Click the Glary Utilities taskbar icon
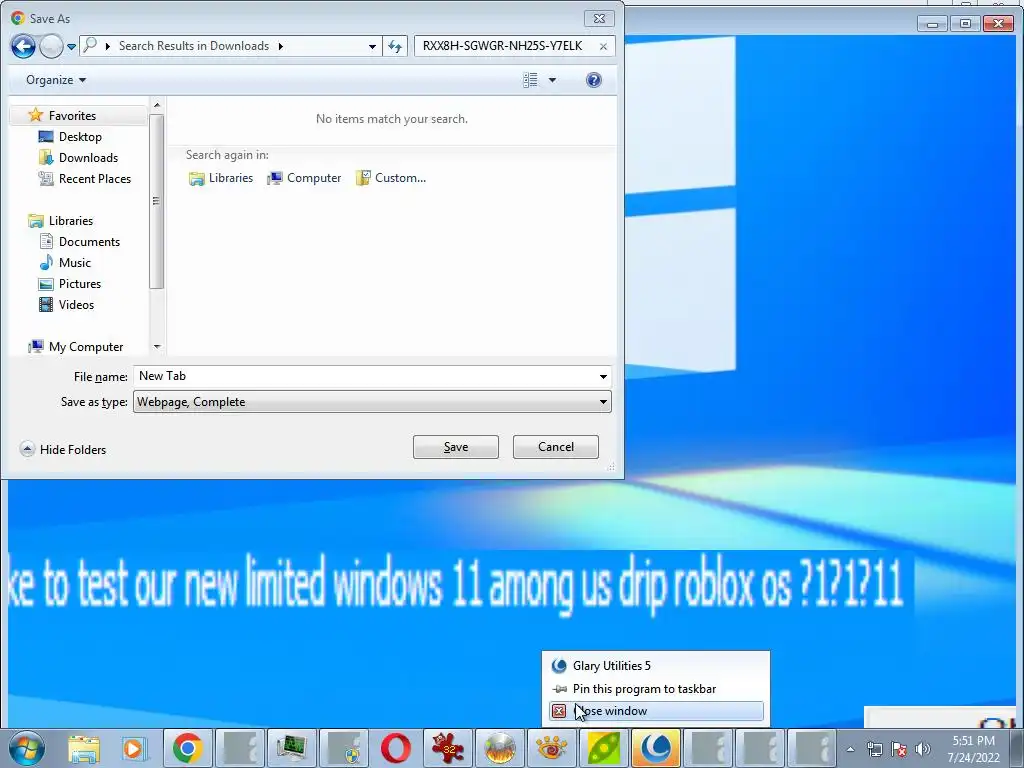1024x768 pixels. pos(656,748)
